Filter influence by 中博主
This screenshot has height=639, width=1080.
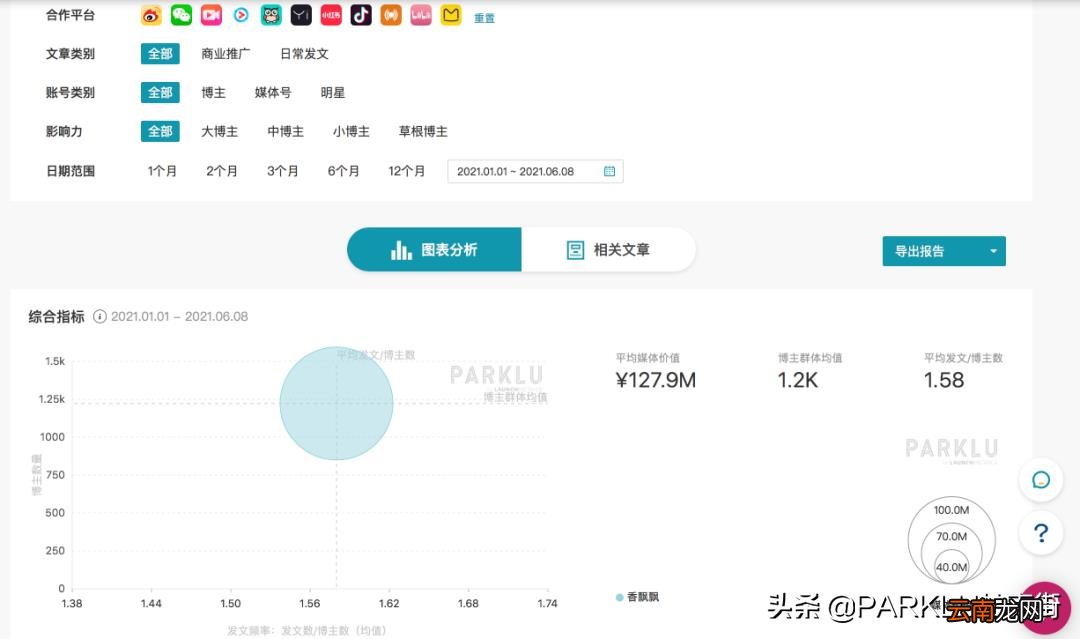coord(285,131)
